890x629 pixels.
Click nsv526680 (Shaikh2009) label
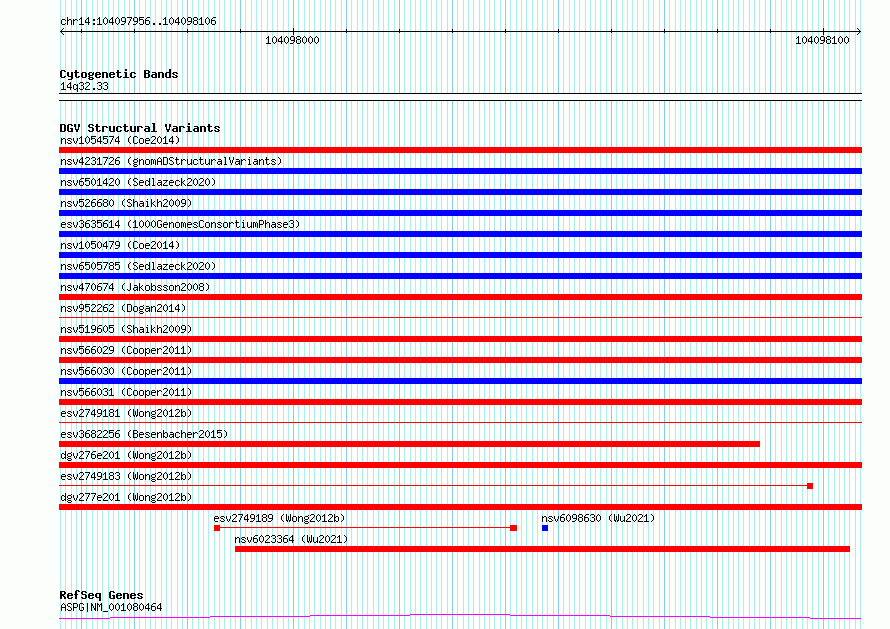(126, 203)
